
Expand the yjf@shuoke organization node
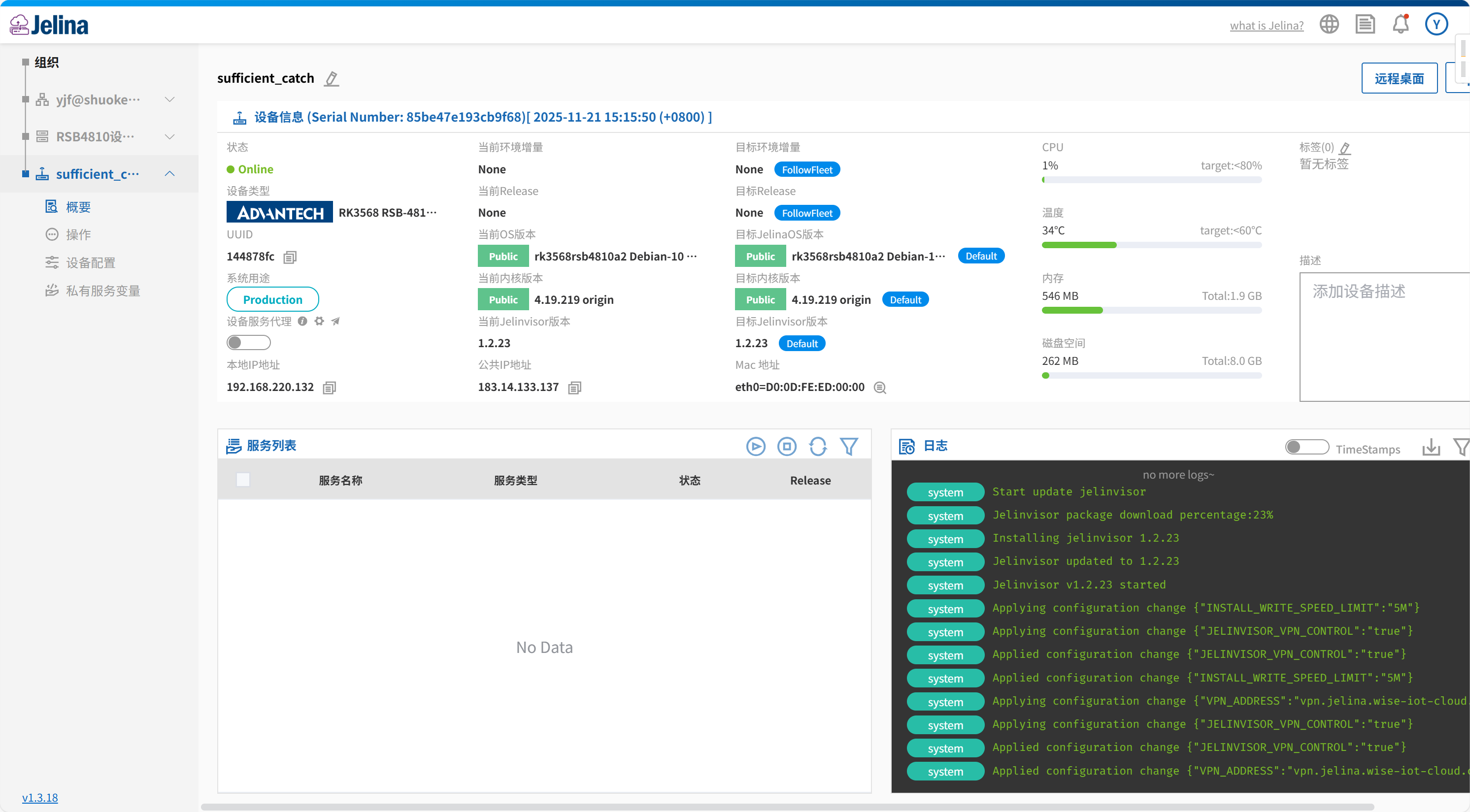[169, 100]
